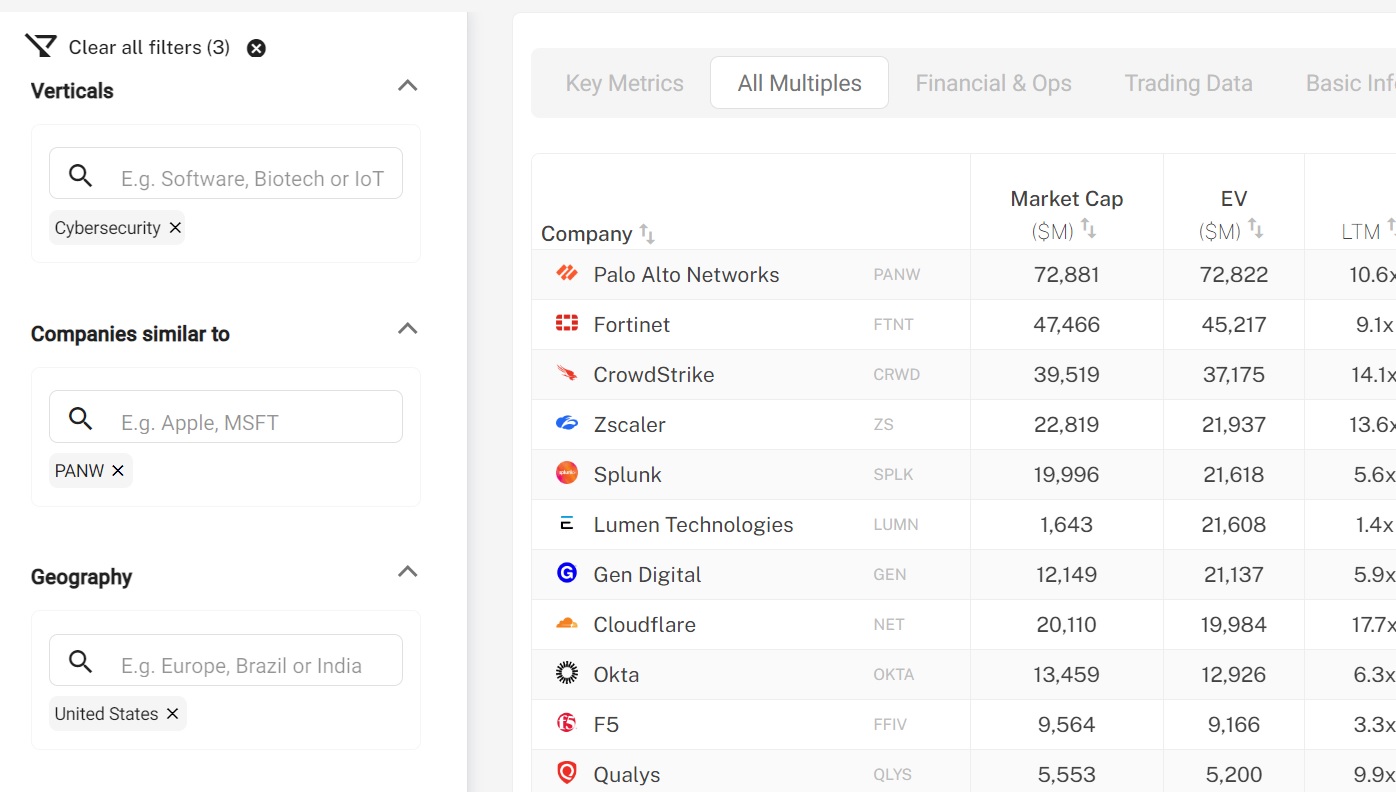The image size is (1396, 792).
Task: Open the Lumen Technologies company link
Action: click(693, 525)
